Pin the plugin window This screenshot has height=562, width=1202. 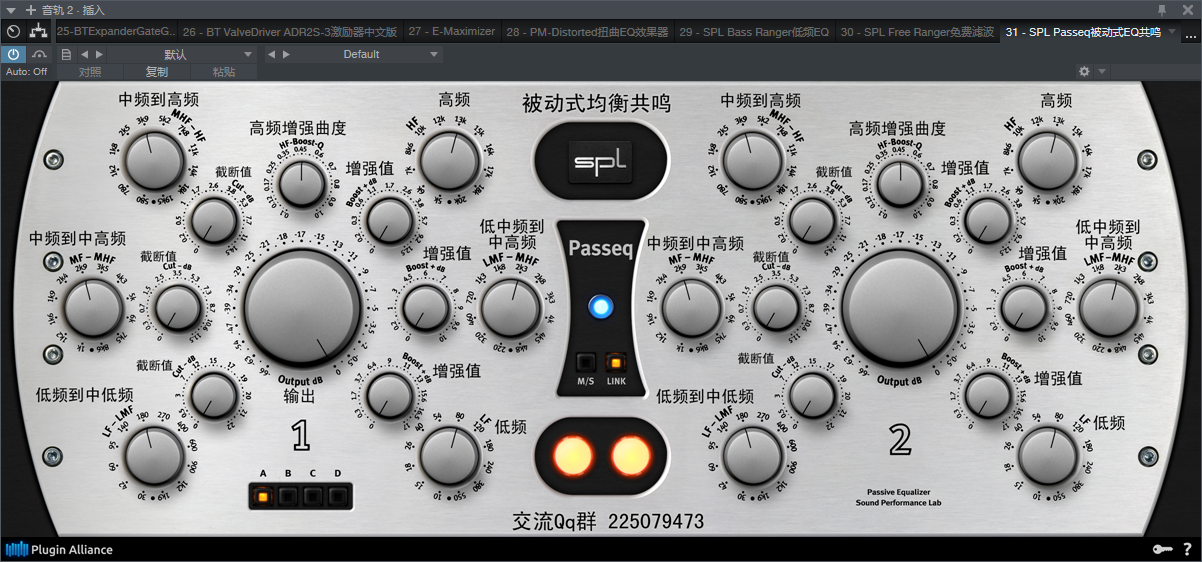[x=1162, y=9]
